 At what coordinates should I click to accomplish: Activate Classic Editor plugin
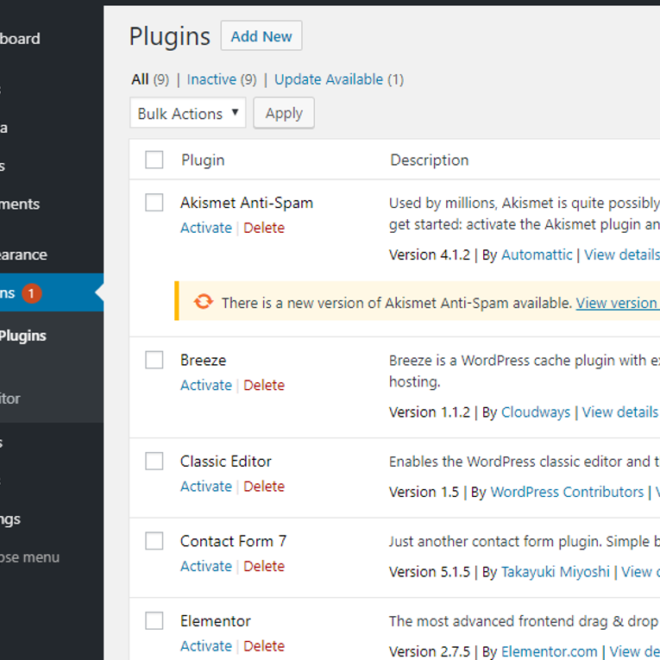point(206,486)
